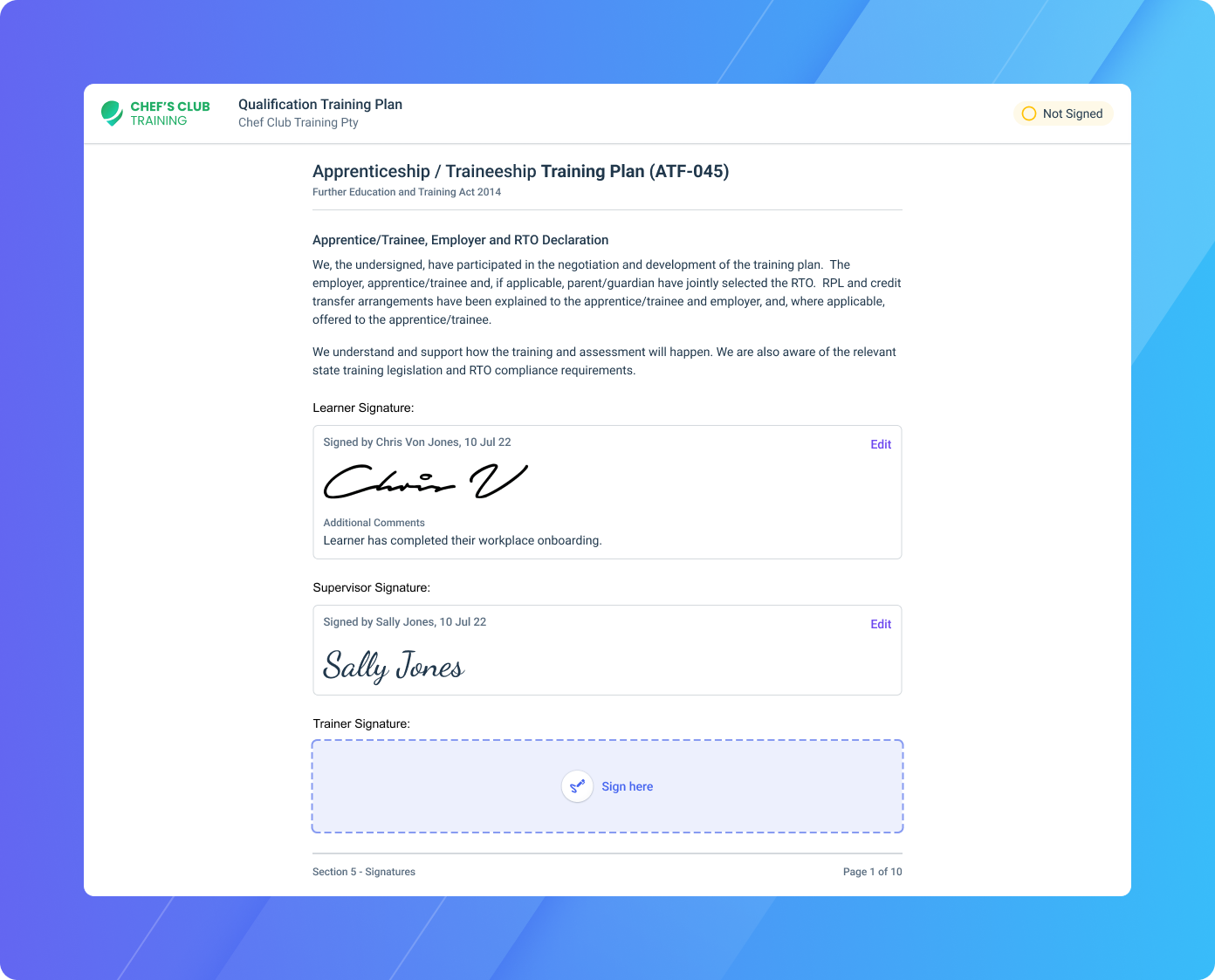Select the pen icon inside the Sign here area

click(577, 785)
